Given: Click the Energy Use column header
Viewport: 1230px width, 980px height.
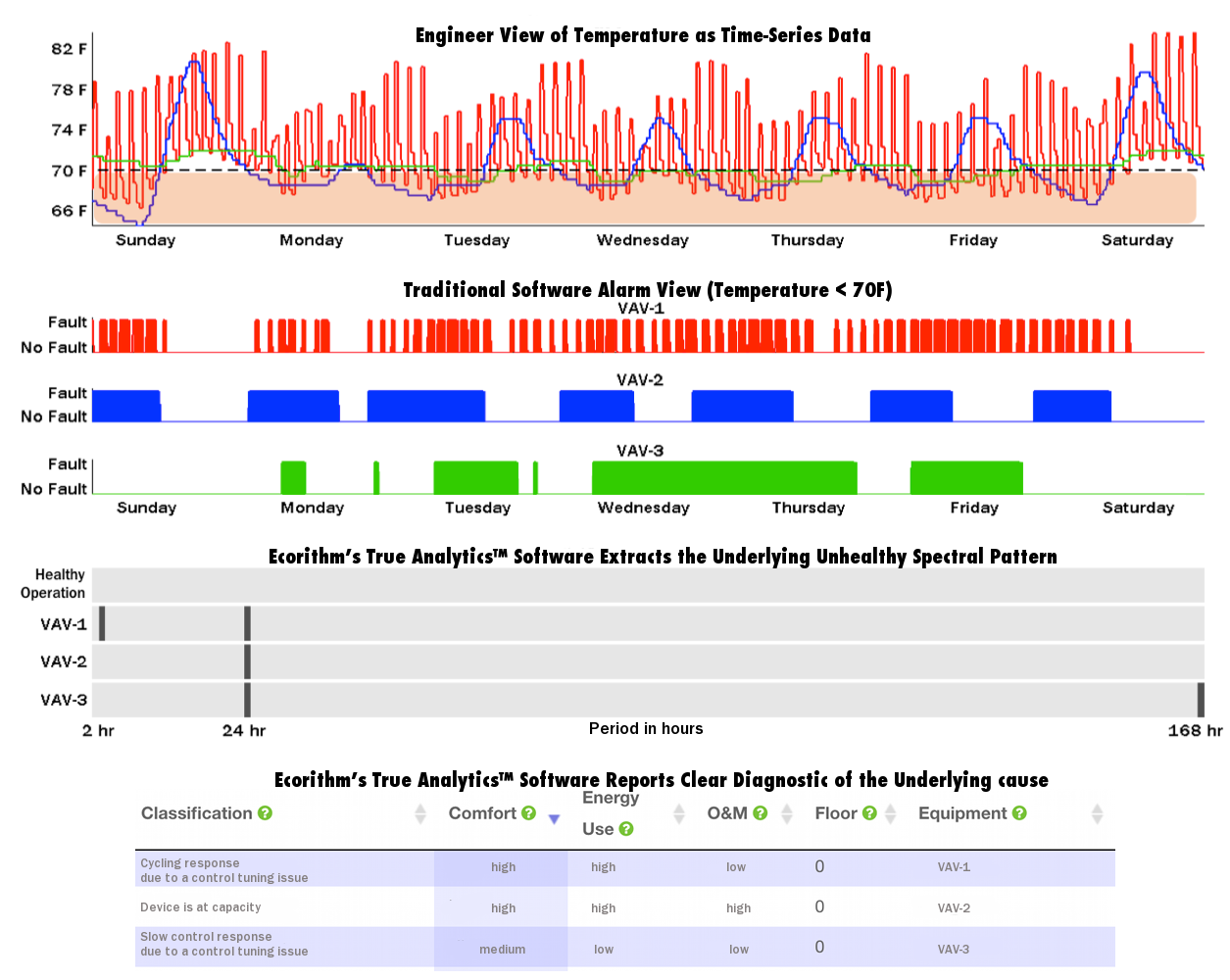Looking at the screenshot, I should click(x=610, y=813).
